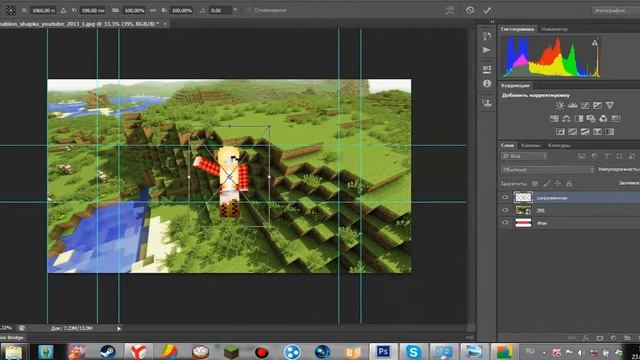Click the histogram cached data warning icon

pyautogui.click(x=595, y=42)
